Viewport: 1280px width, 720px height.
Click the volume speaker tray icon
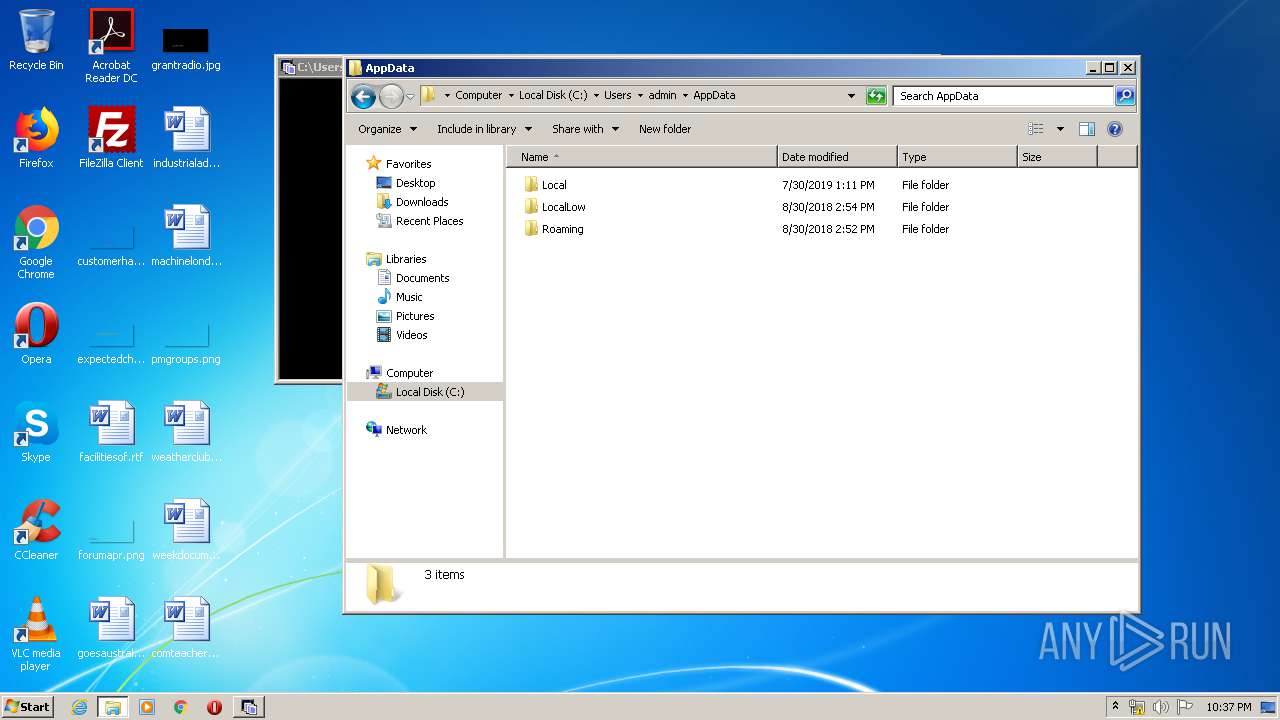(1161, 707)
